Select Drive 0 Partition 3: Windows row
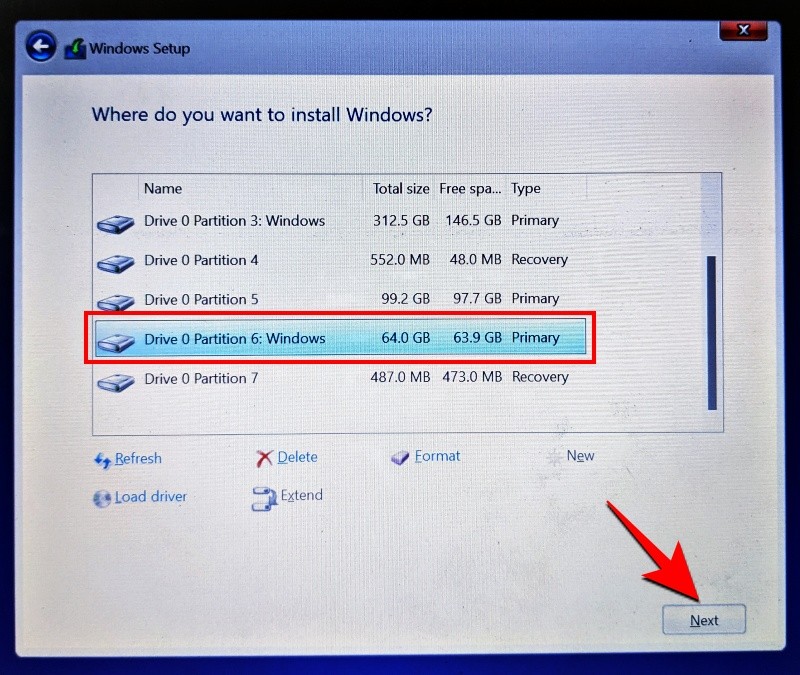 pyautogui.click(x=341, y=221)
